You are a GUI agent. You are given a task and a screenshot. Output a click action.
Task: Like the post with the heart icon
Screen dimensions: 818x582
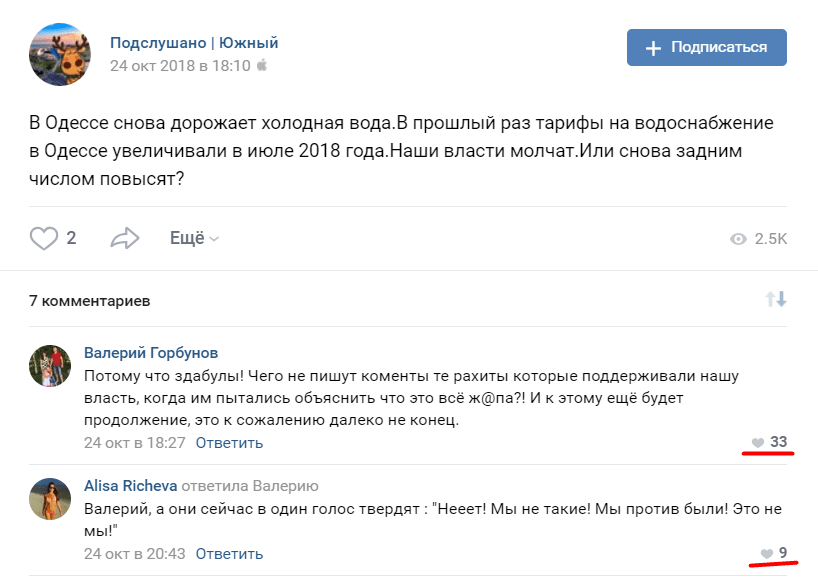44,238
